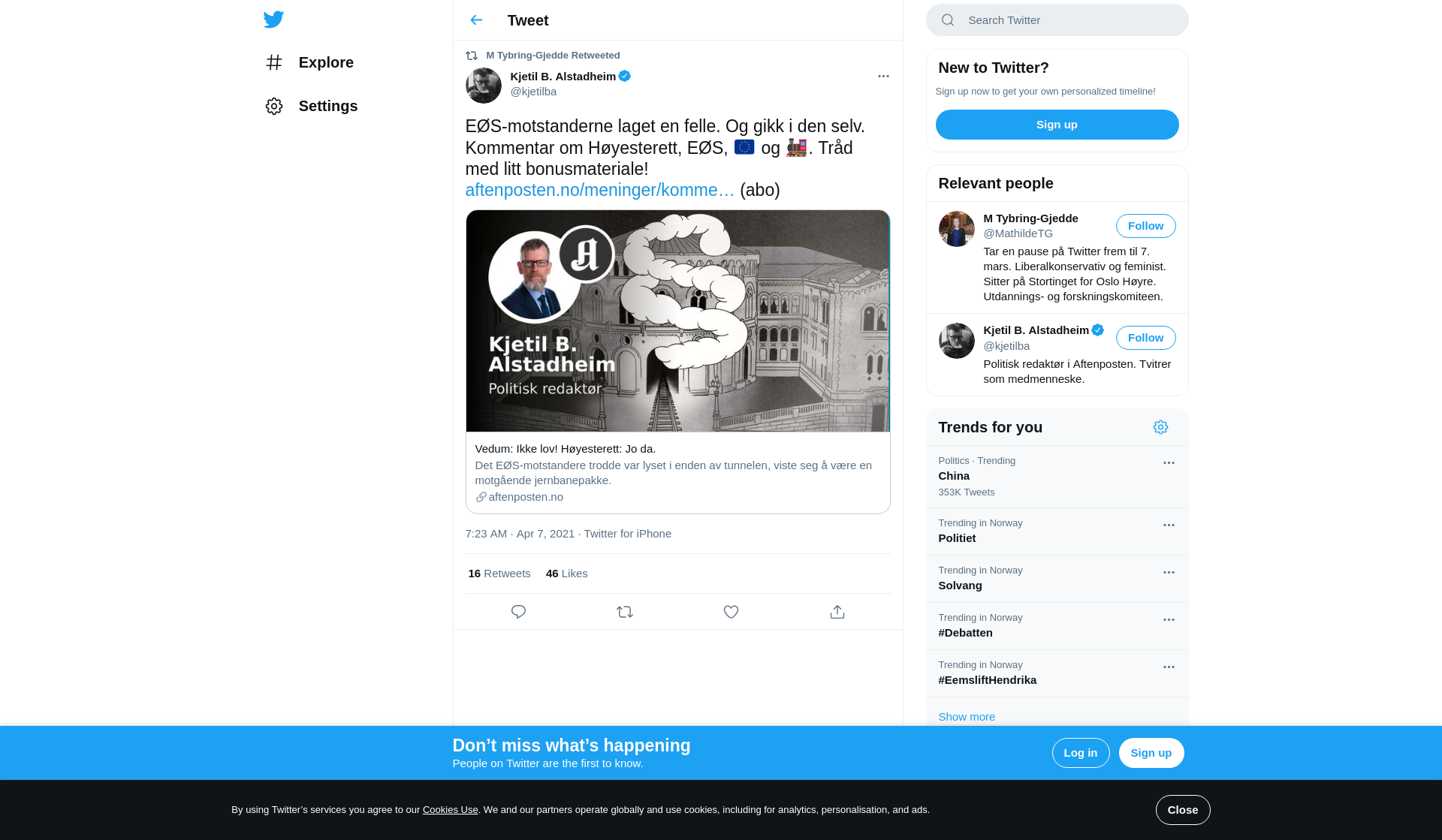Image resolution: width=1442 pixels, height=840 pixels.
Task: Click the Explore hashtag icon in the sidebar
Action: point(274,62)
